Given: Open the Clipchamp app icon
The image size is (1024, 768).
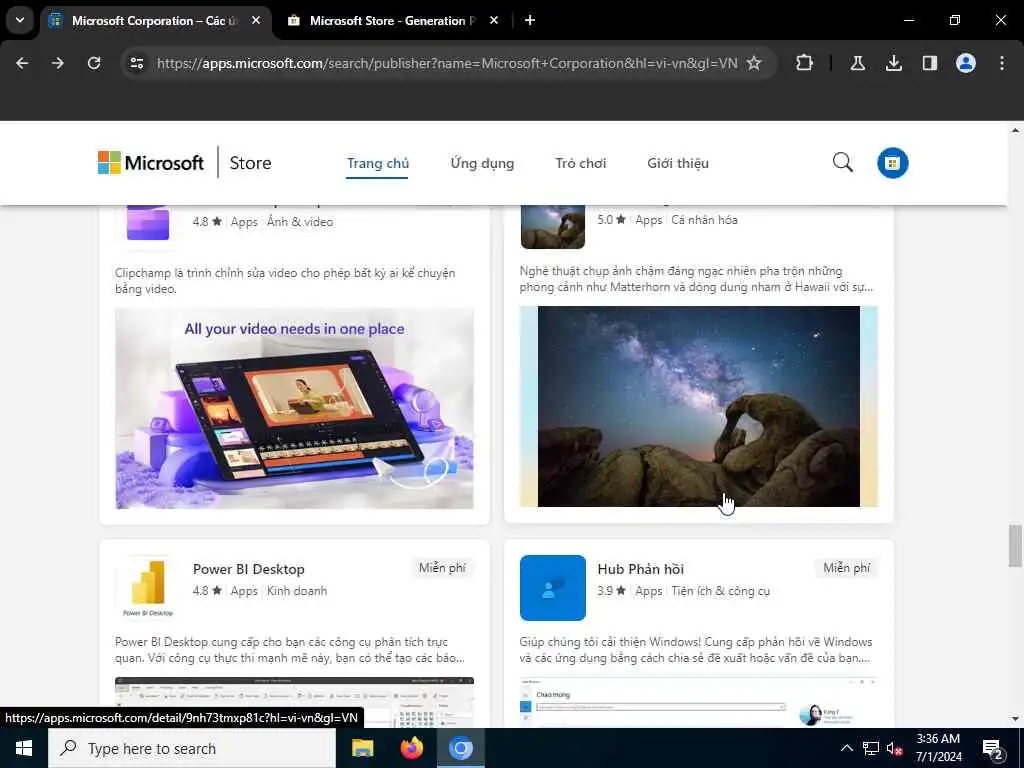Looking at the screenshot, I should click(x=148, y=223).
